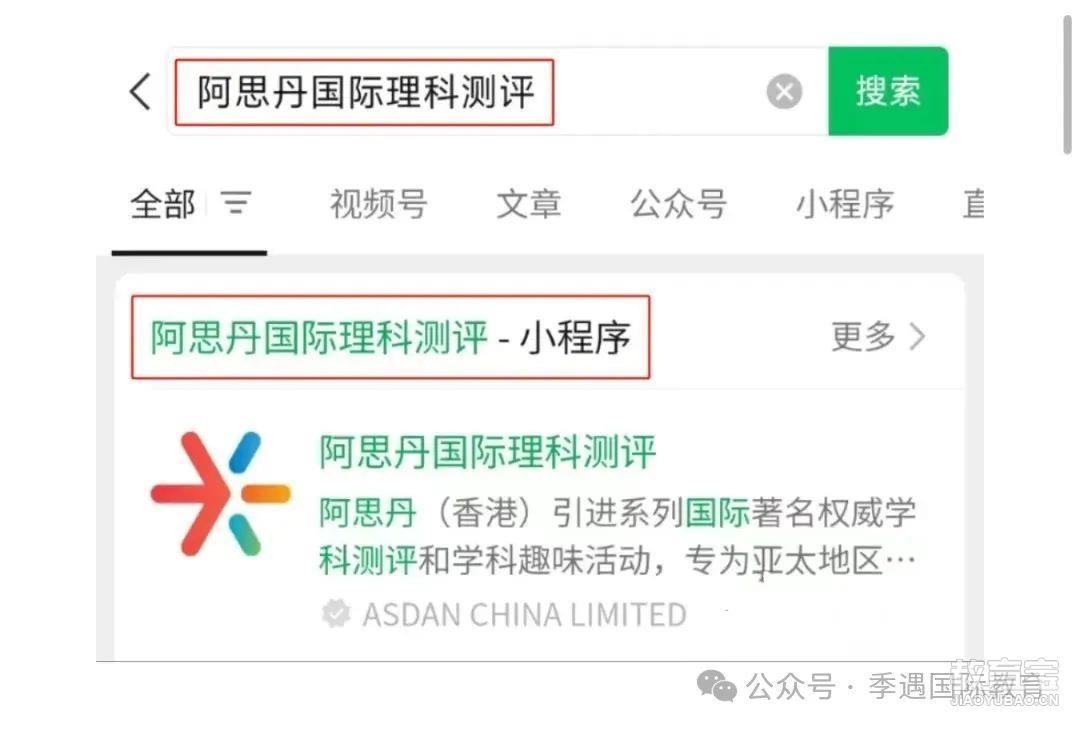The height and width of the screenshot is (729, 1080).
Task: Open the green 阿思丹国际理科测评 result title
Action: tap(488, 452)
